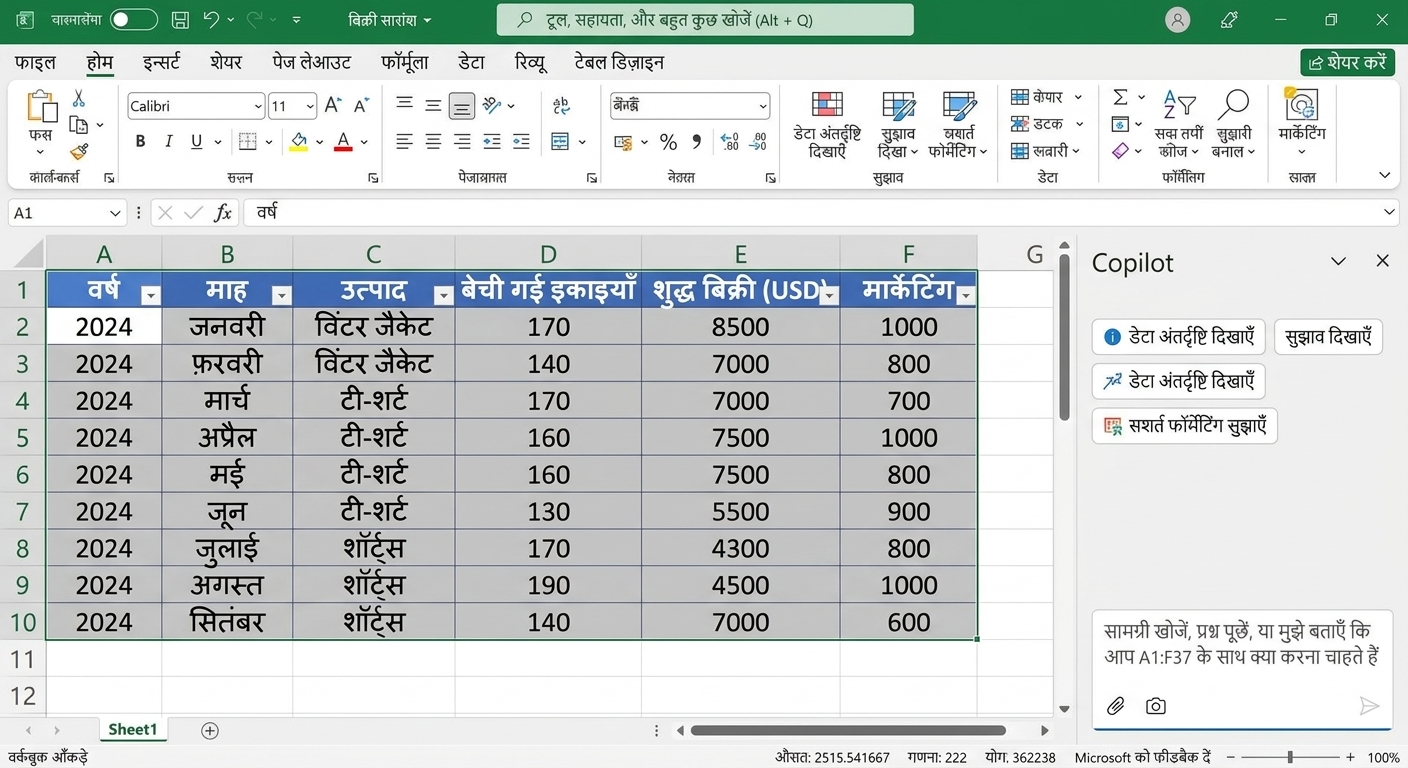The width and height of the screenshot is (1408, 768).
Task: Click the शेयर करें button
Action: coord(1348,62)
